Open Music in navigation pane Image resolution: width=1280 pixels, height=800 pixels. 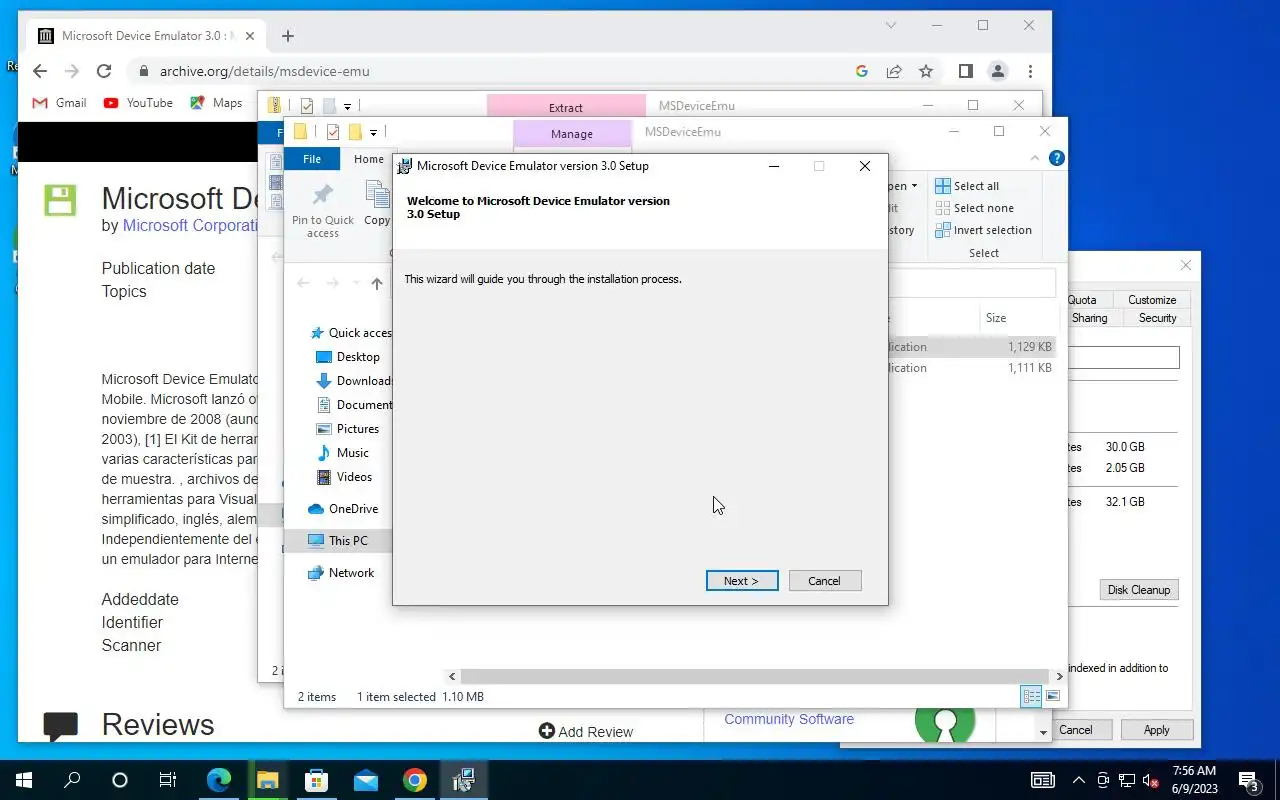click(343, 453)
